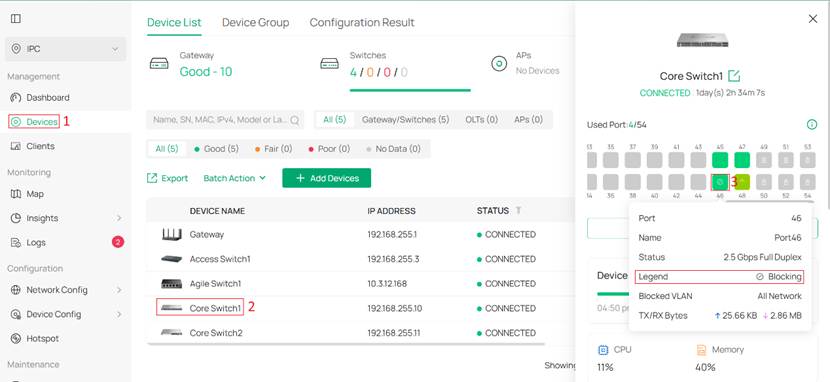Screen dimensions: 830x382
Task: Click the Used Port info icon
Action: [x=811, y=125]
